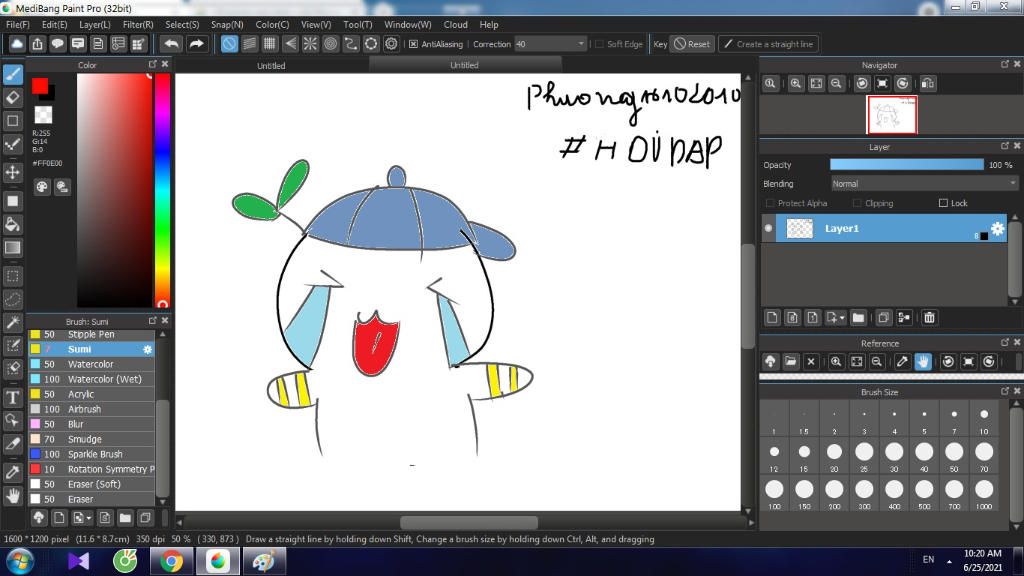Click the rainbow hue slider bar
The image size is (1024, 576).
point(162,189)
